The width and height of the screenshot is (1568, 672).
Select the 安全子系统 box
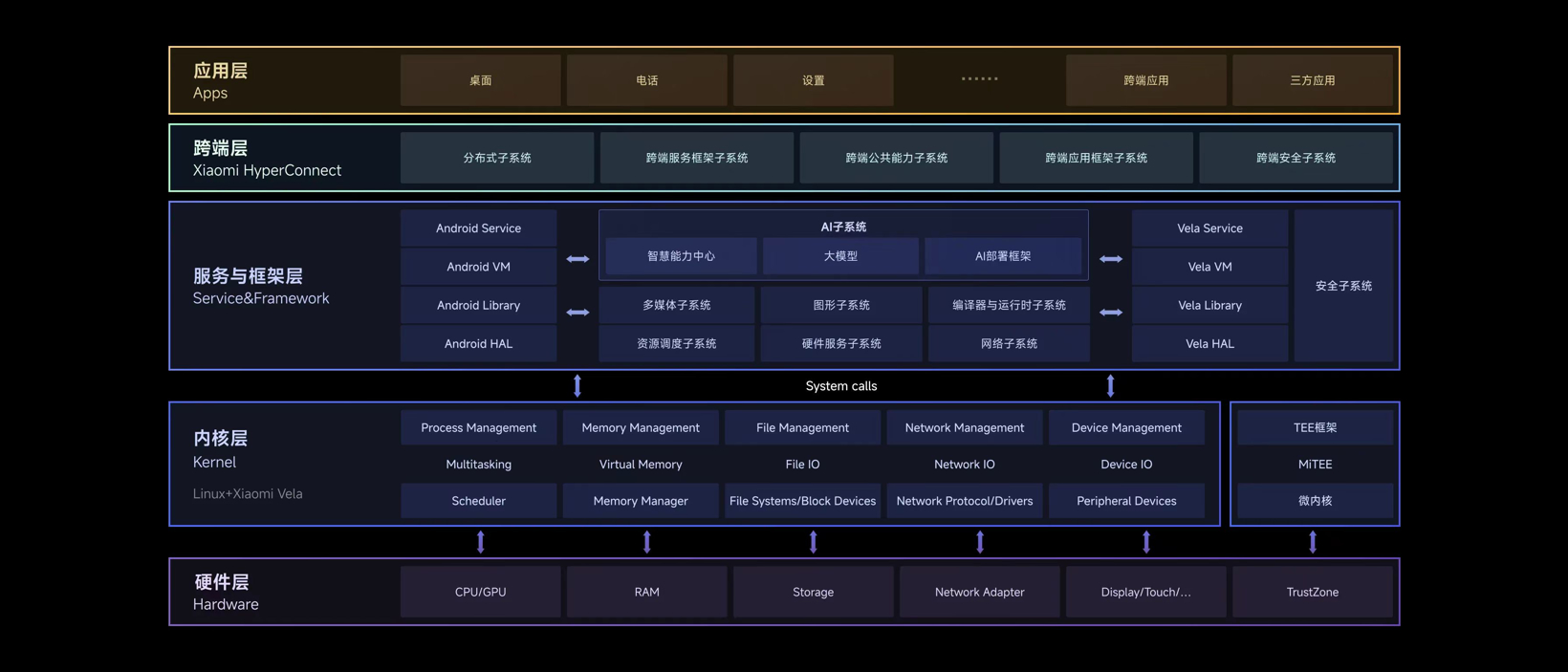[x=1343, y=286]
